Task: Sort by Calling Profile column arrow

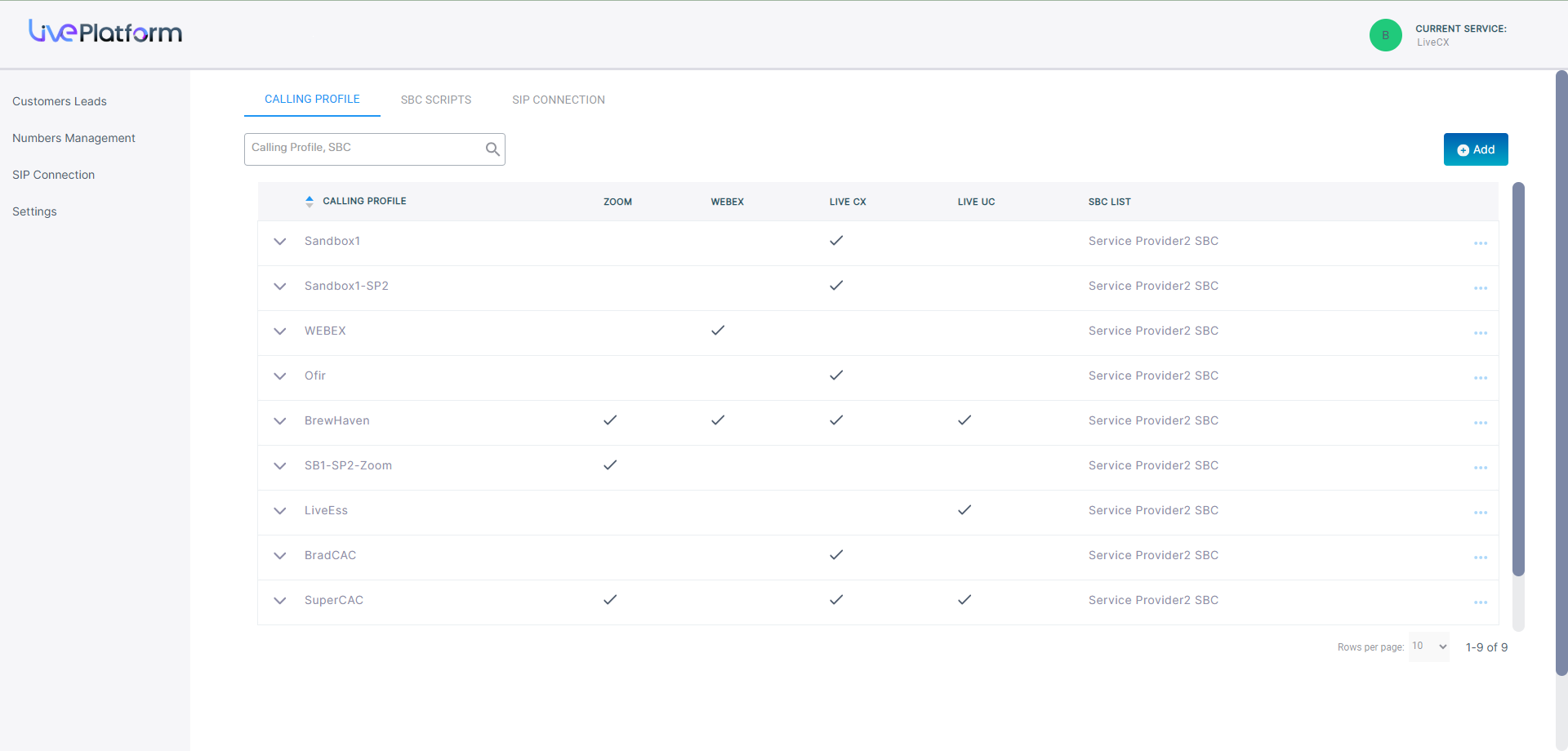Action: tap(310, 202)
